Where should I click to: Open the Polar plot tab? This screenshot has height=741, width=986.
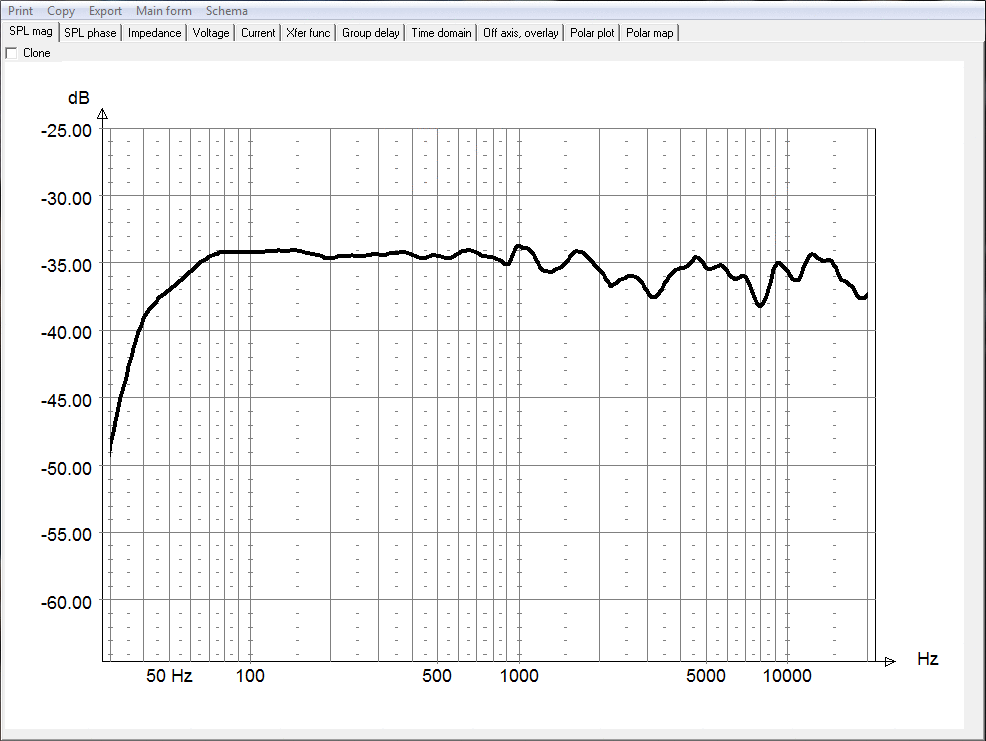pos(592,33)
